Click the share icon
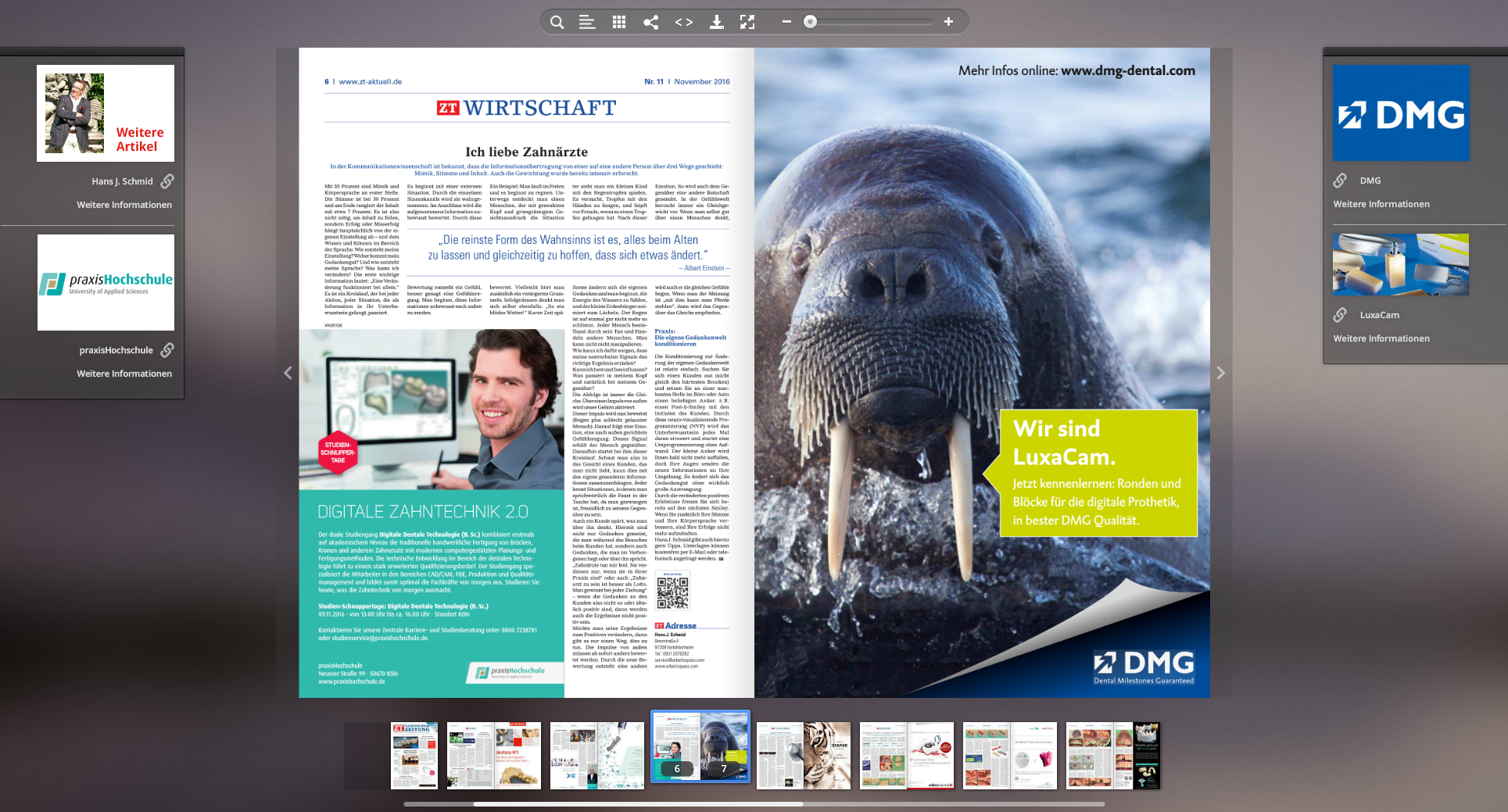Screen dimensions: 1508x812 coord(650,22)
